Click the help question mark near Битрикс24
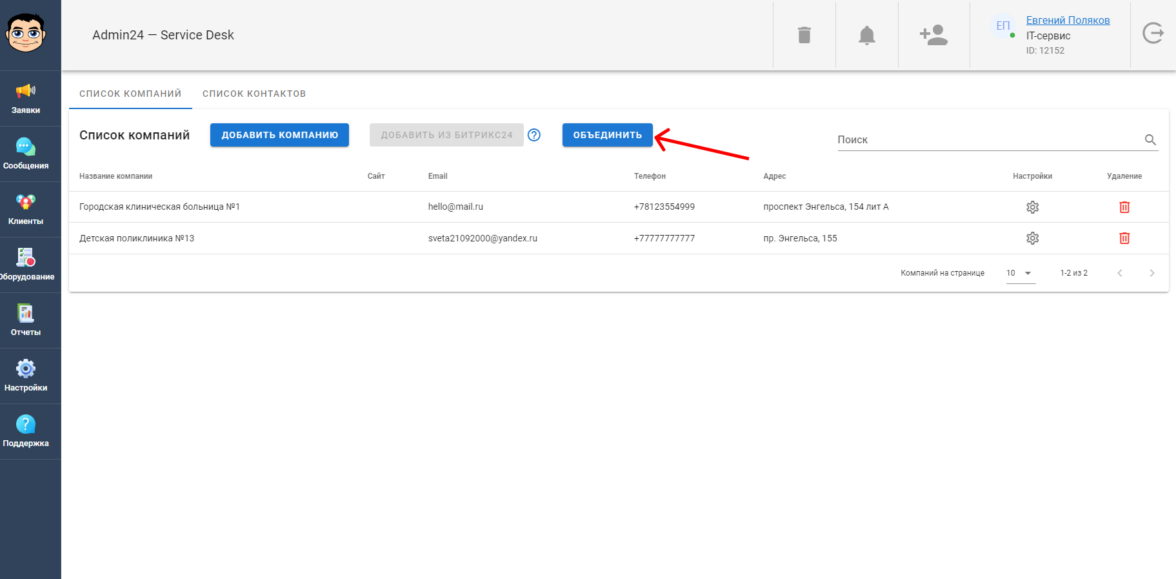 coord(534,135)
